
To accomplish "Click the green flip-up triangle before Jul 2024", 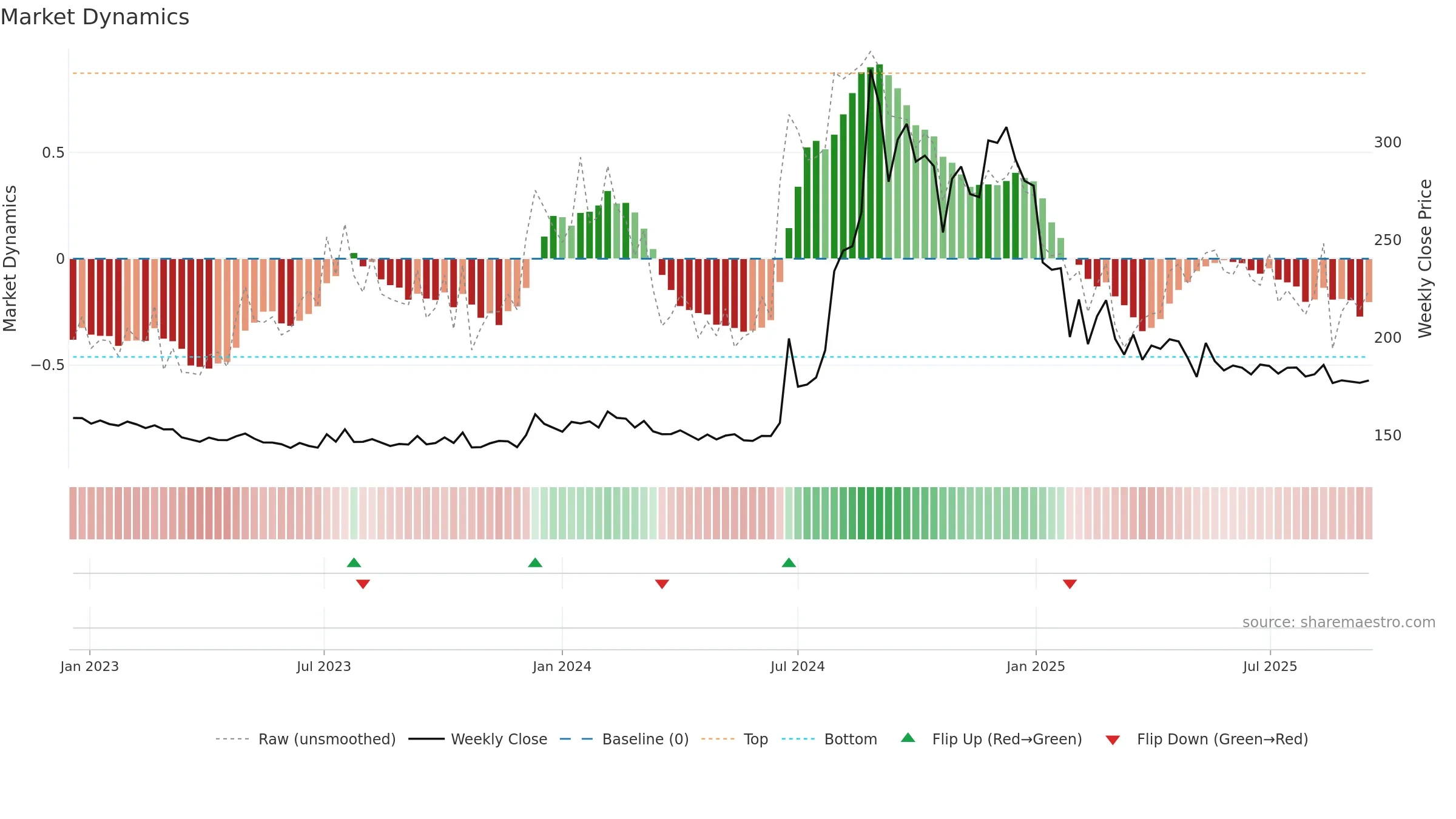I will [789, 562].
